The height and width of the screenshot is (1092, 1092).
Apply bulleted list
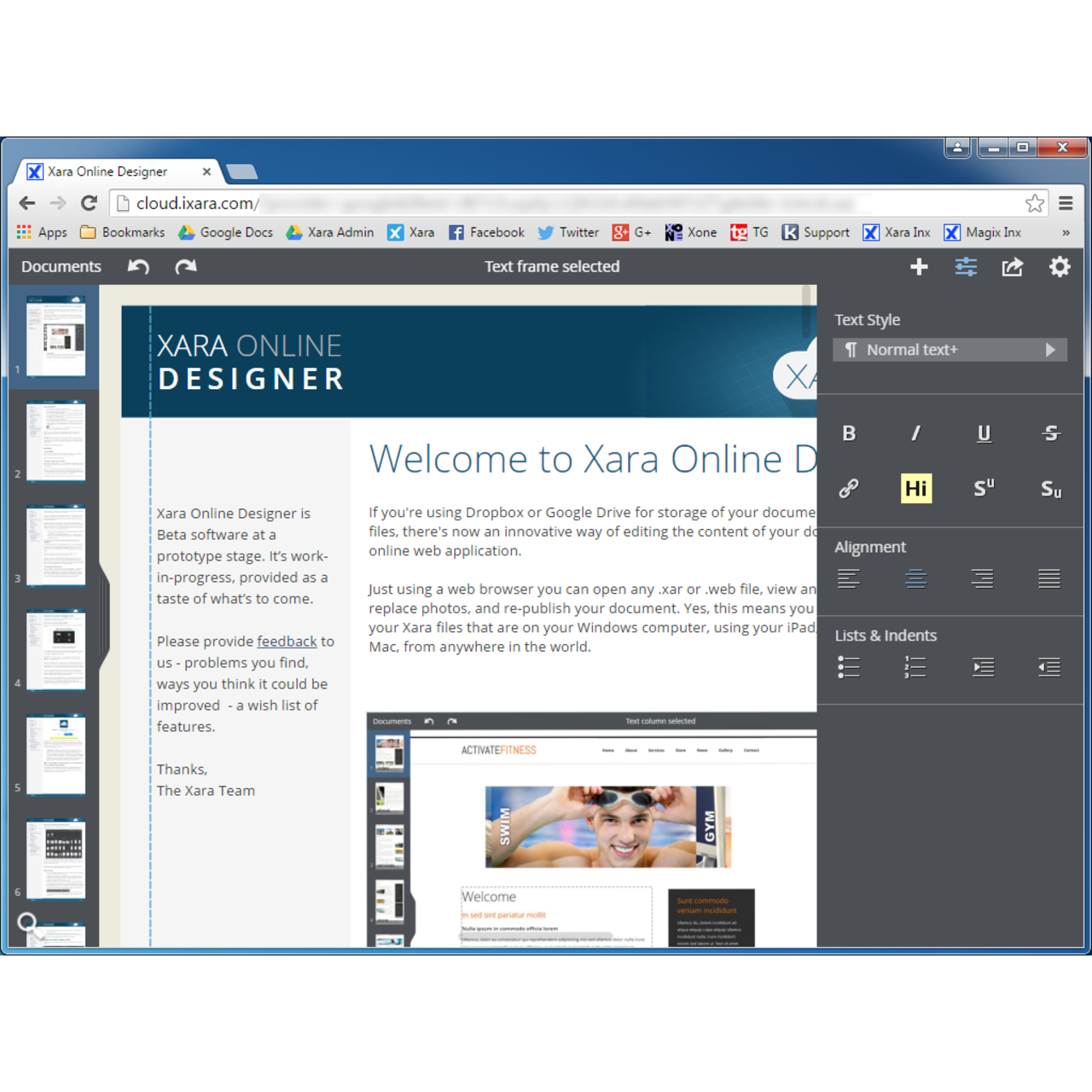[849, 667]
